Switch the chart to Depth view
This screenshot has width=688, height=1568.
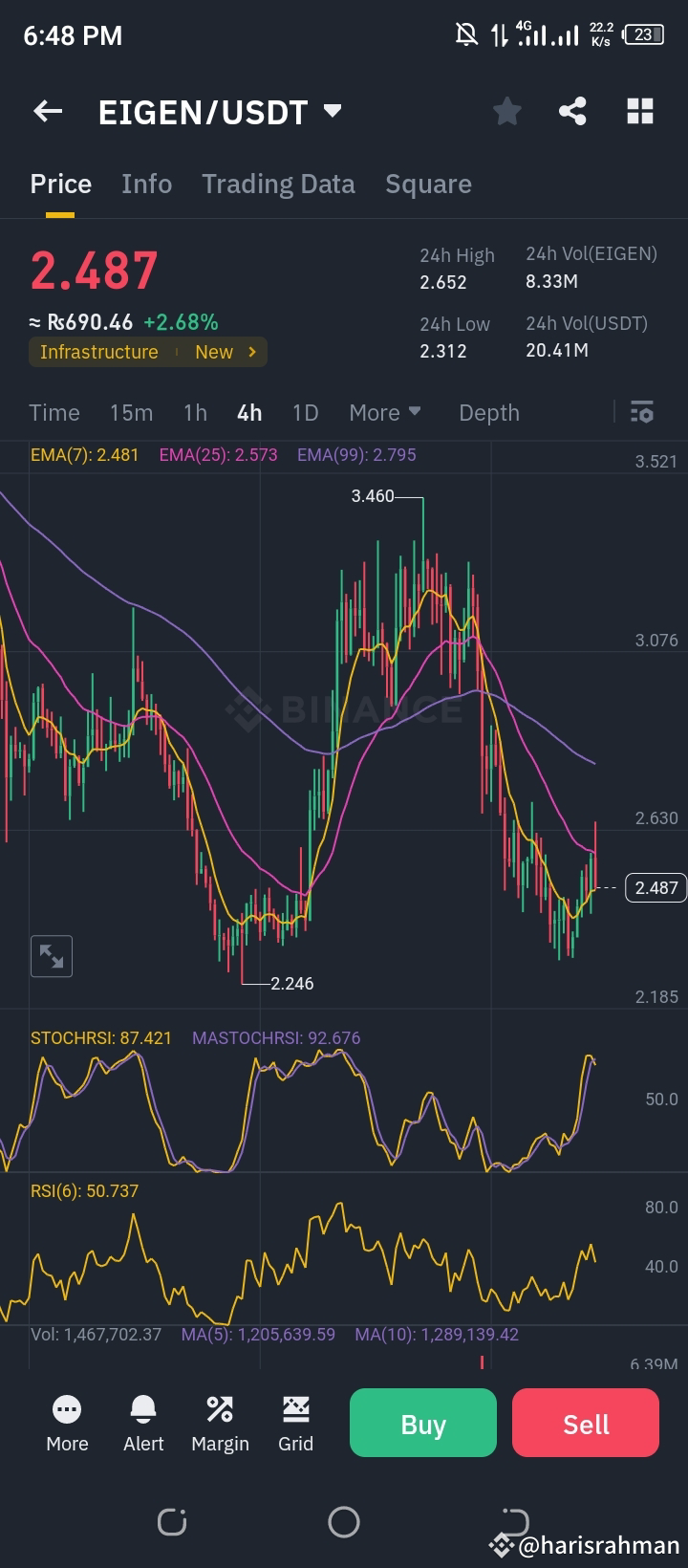point(488,412)
